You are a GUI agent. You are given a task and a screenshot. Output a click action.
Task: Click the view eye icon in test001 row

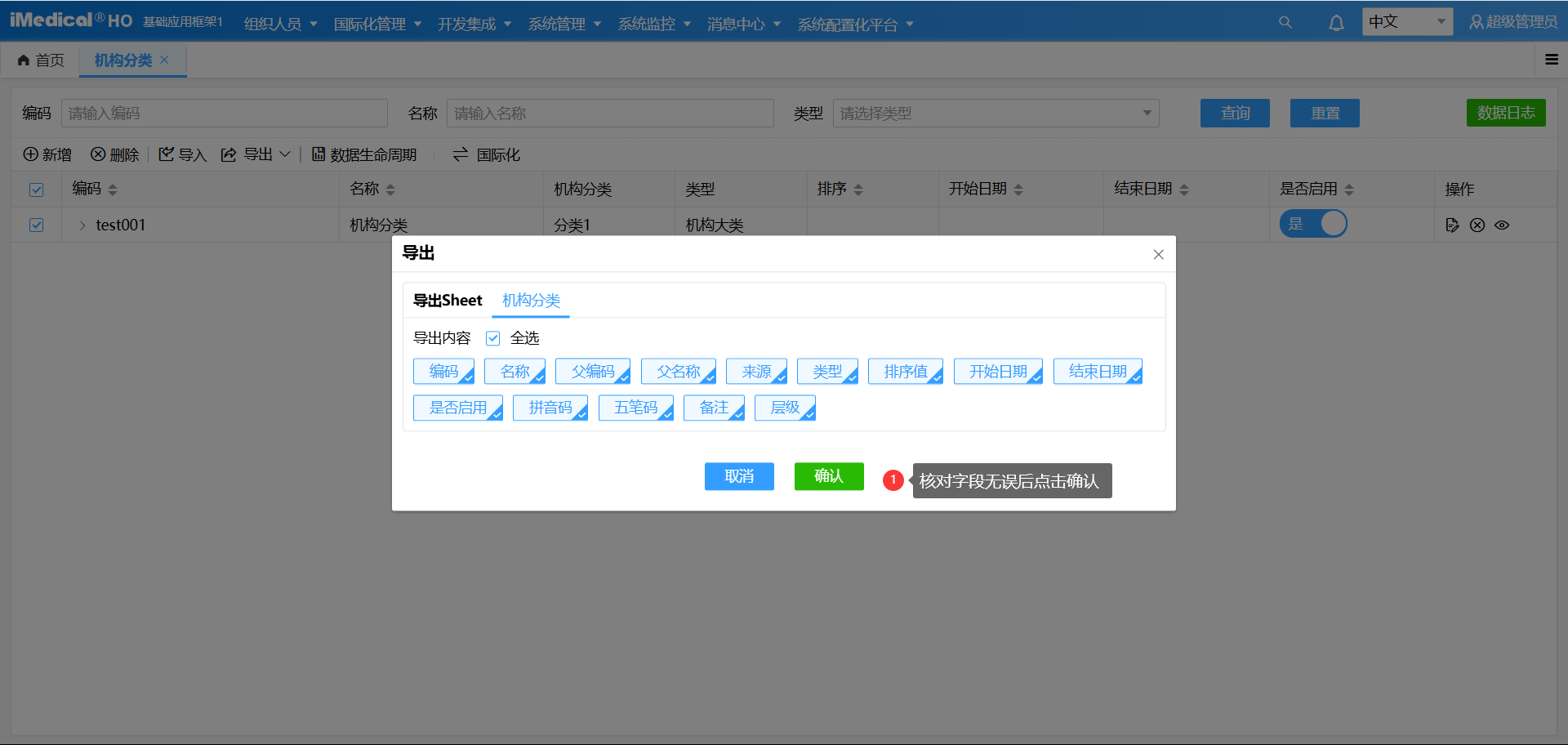1502,225
